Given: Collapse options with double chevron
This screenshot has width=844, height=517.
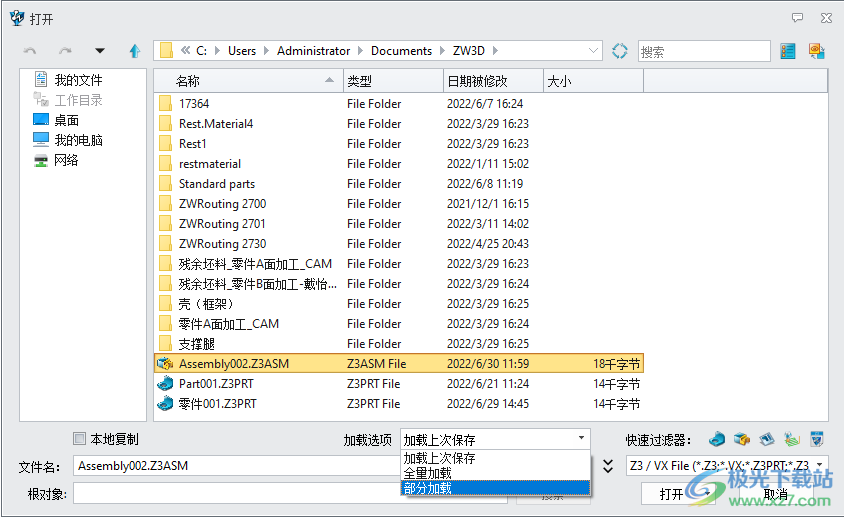Looking at the screenshot, I should point(608,466).
